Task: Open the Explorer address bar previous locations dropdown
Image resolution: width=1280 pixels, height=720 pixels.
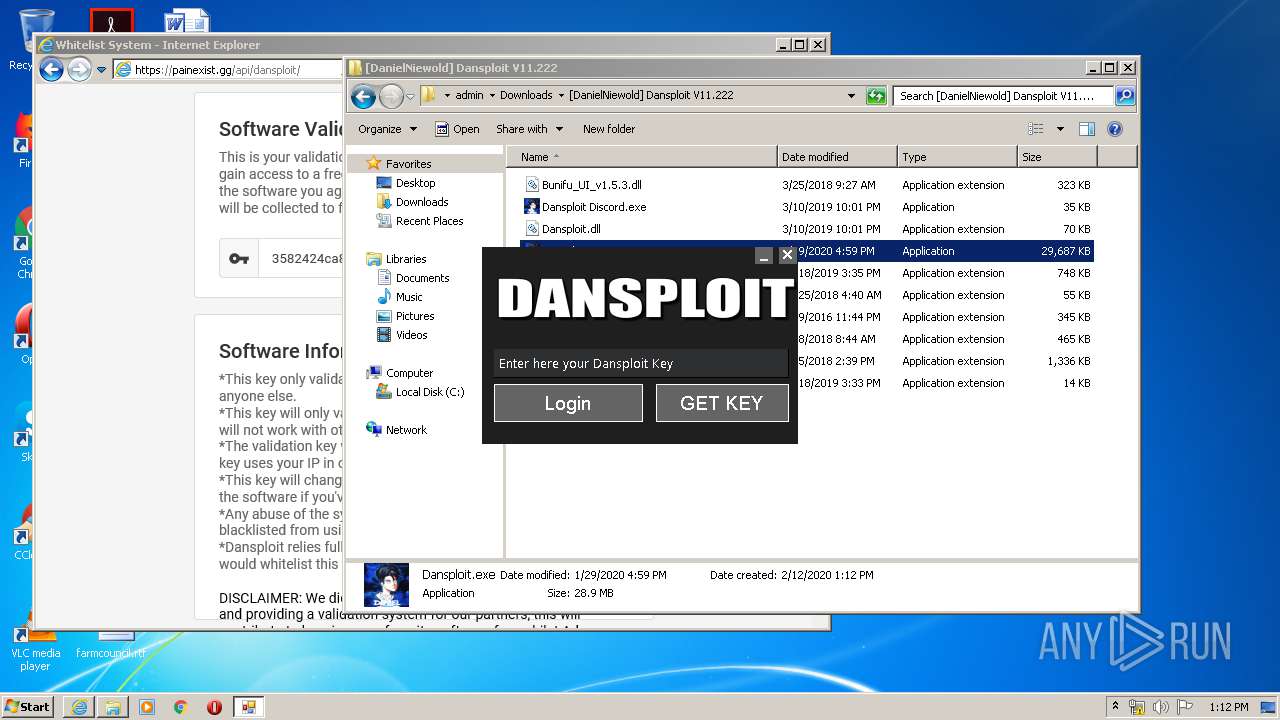Action: pos(851,96)
